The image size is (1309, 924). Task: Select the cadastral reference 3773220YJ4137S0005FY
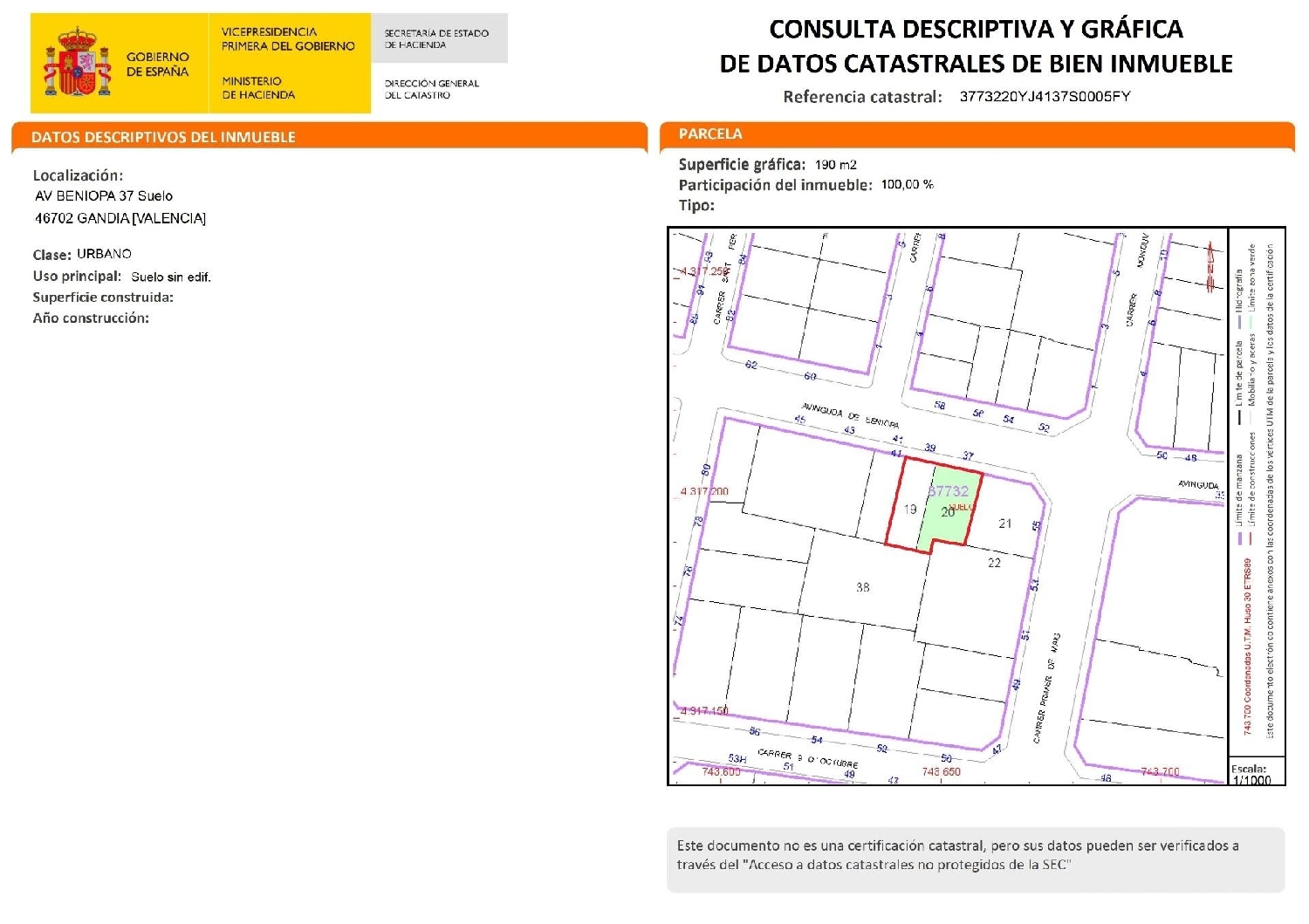[1045, 97]
